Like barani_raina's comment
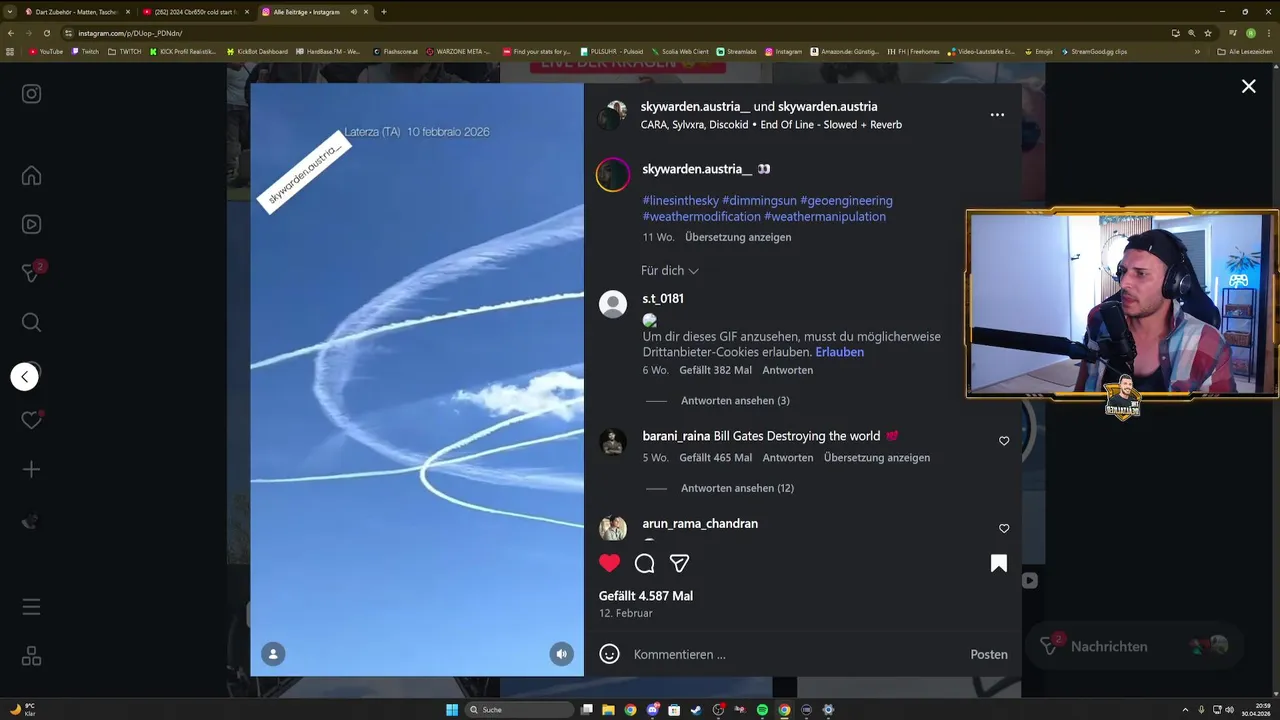 click(x=1004, y=441)
